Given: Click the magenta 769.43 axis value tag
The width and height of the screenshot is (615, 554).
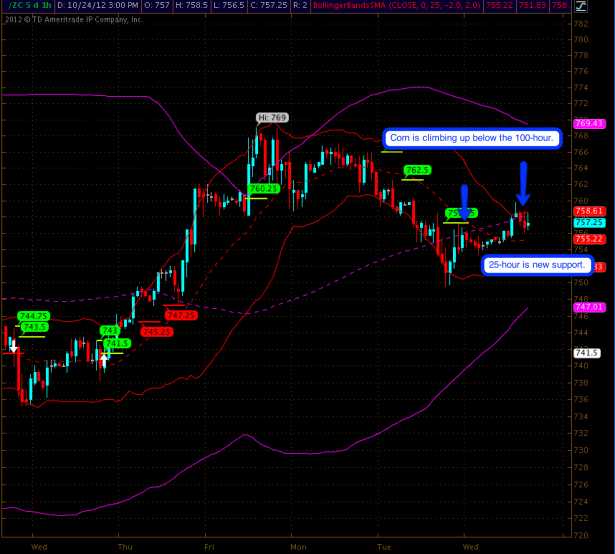Looking at the screenshot, I should (586, 124).
